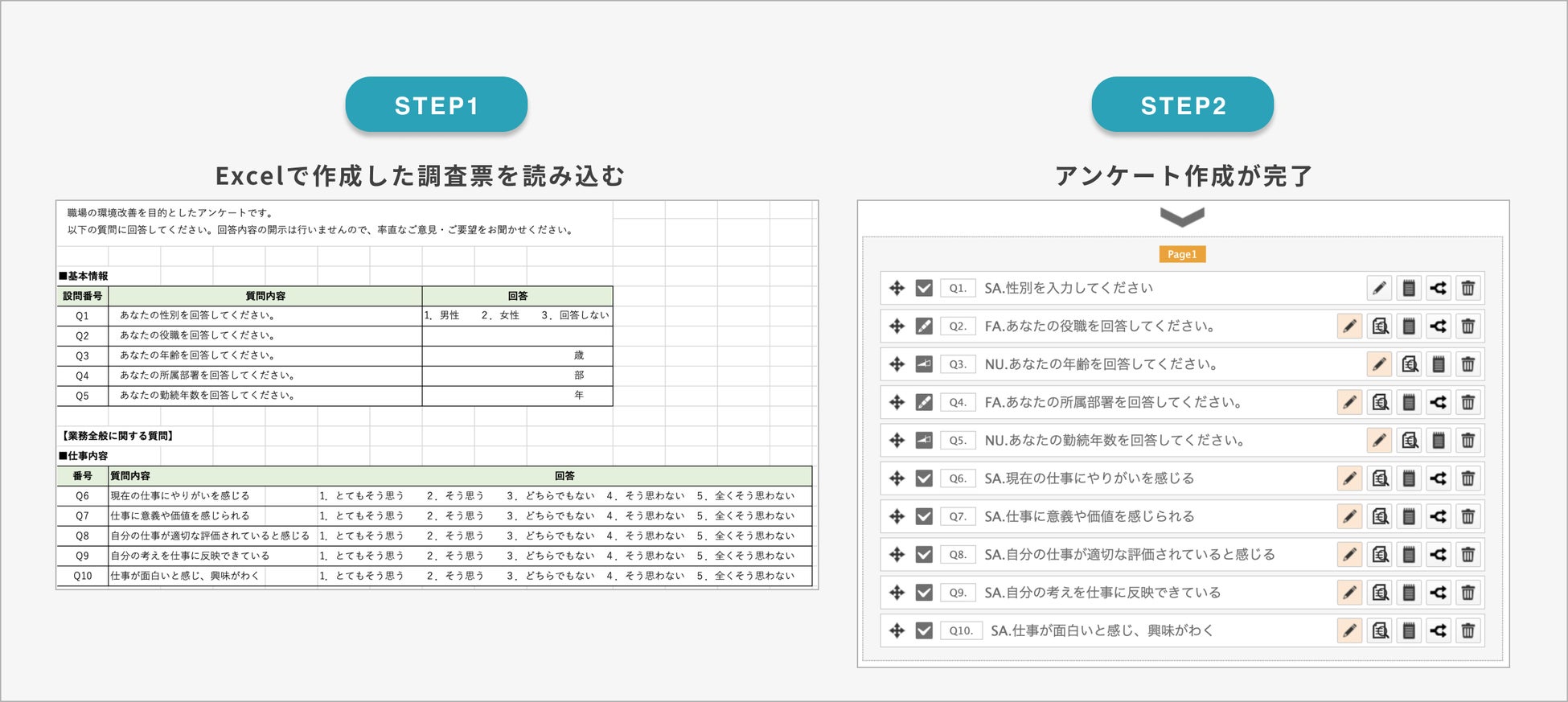Delete Q10 using its trash icon
The width and height of the screenshot is (1568, 702).
[x=1468, y=630]
